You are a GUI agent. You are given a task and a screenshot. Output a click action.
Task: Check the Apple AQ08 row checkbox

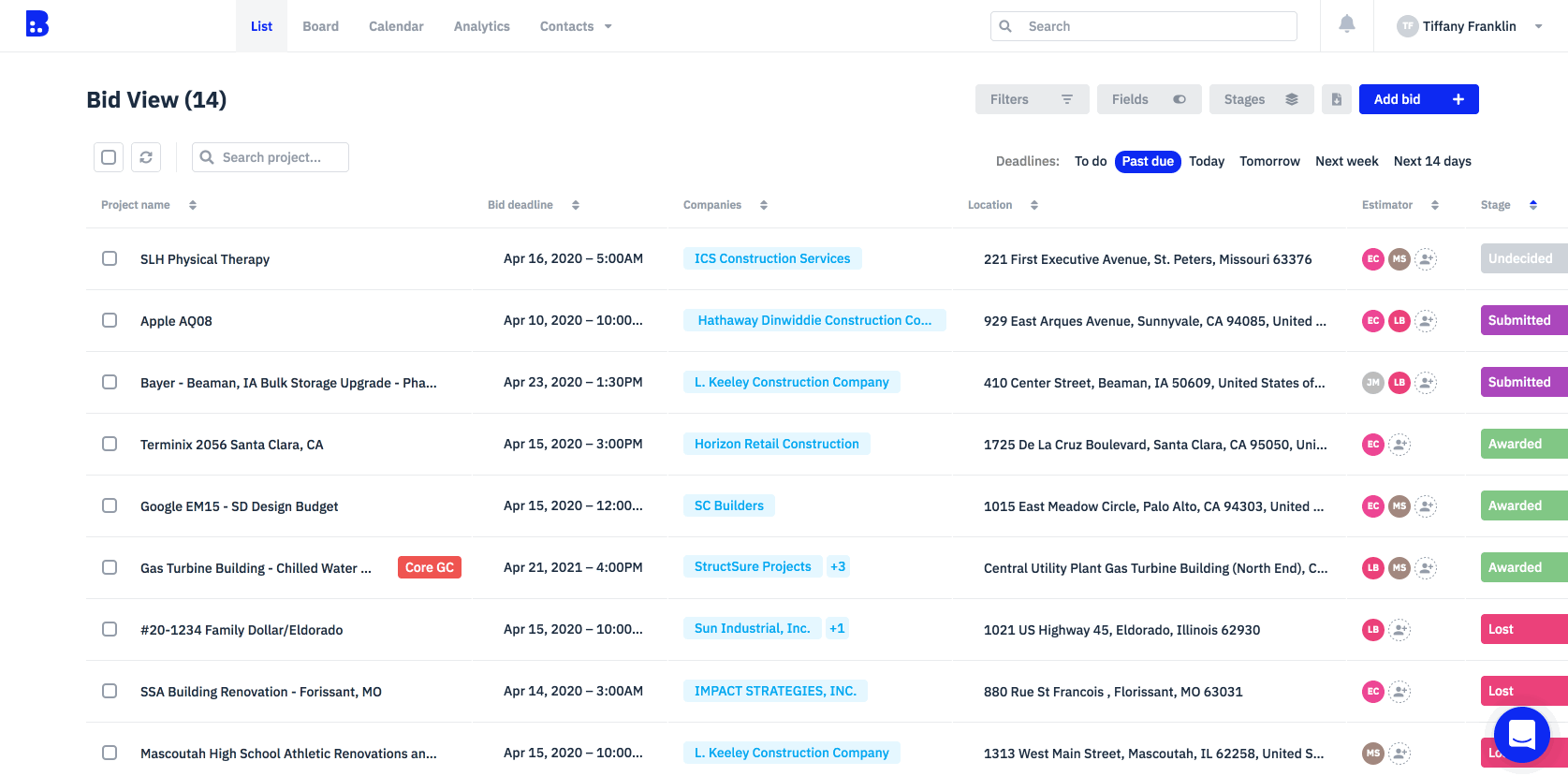pos(110,320)
